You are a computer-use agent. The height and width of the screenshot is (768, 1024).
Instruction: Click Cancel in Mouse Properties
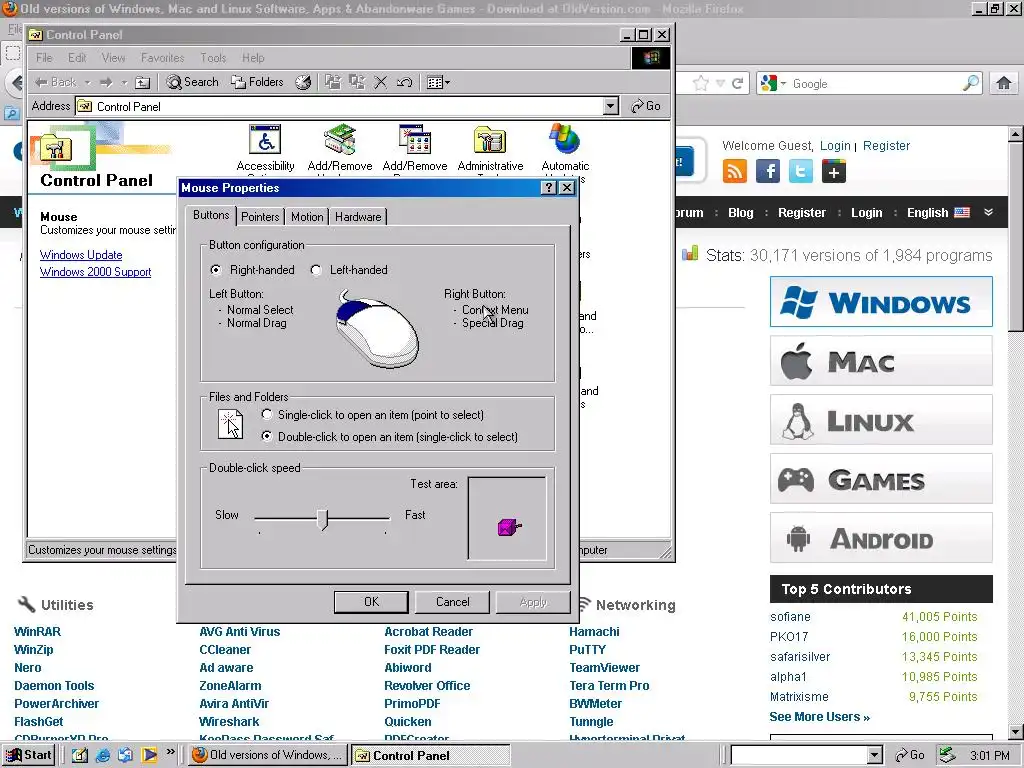point(453,601)
